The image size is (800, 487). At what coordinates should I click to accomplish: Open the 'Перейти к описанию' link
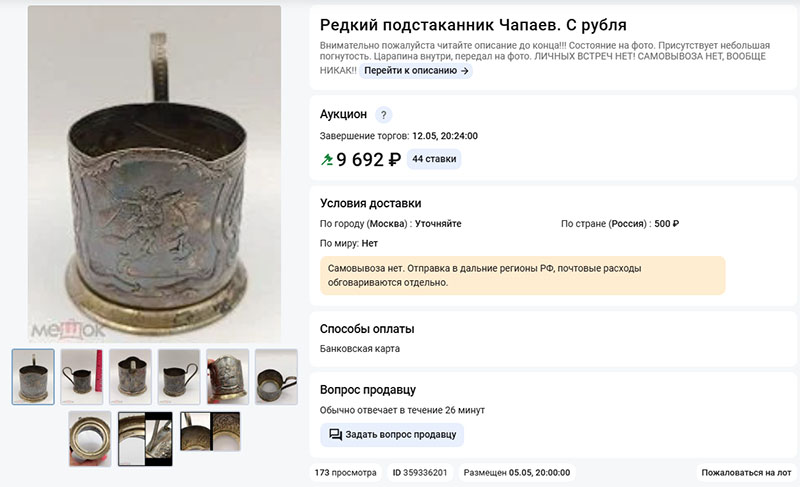click(416, 71)
